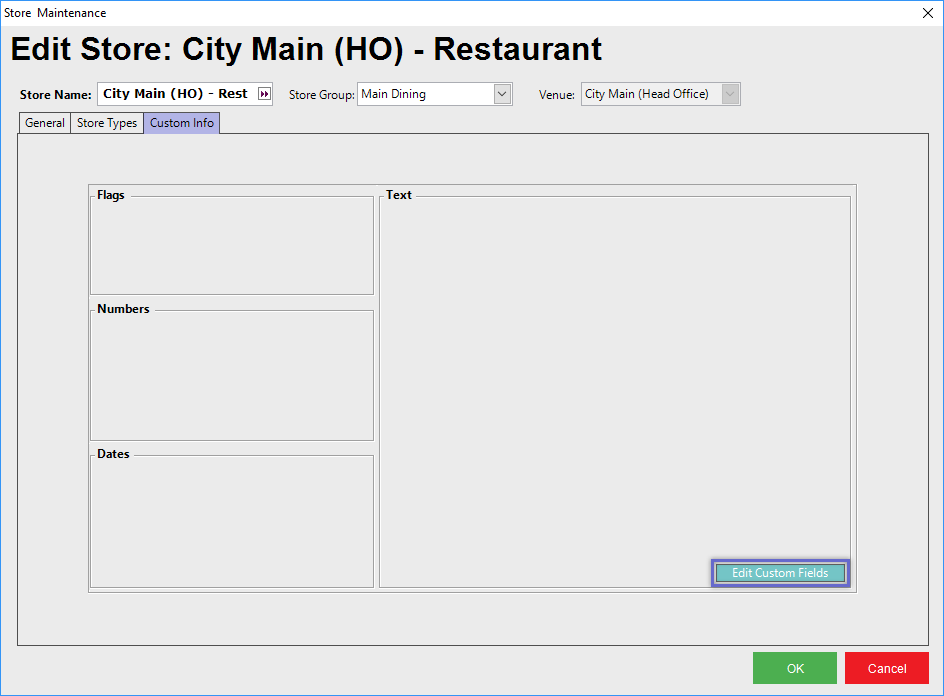Close the Store Maintenance window
This screenshot has width=944, height=696.
(x=926, y=13)
